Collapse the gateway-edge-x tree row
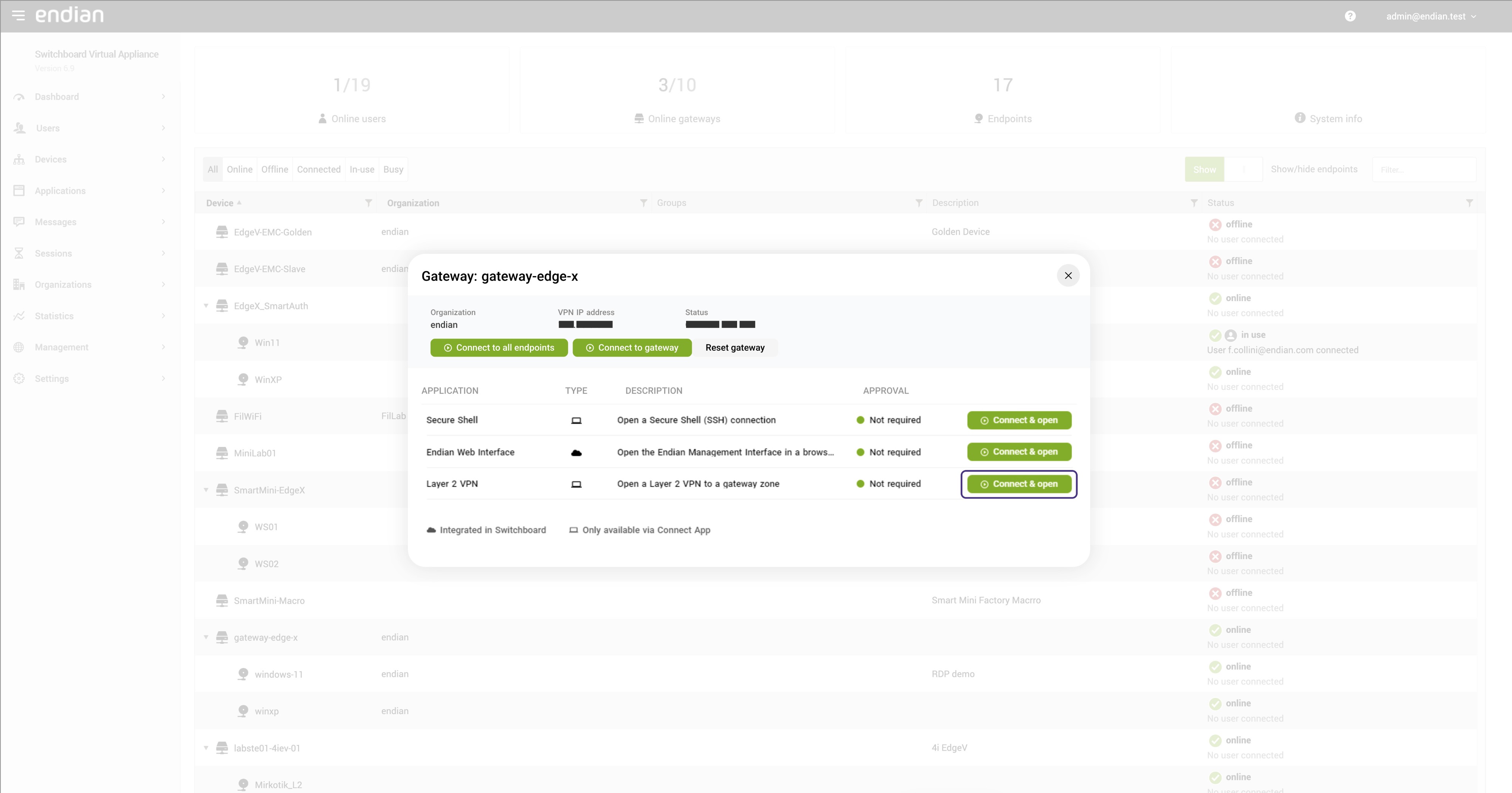The image size is (1512, 793). (x=206, y=637)
